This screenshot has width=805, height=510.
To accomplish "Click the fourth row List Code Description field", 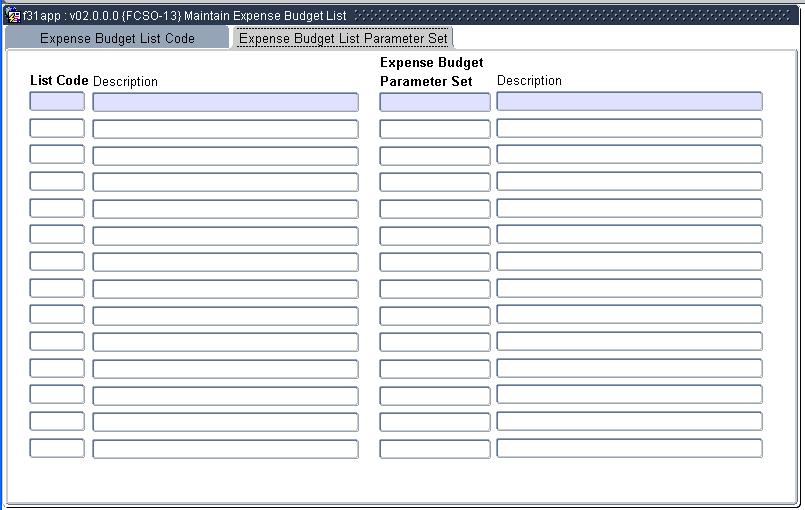I will click(x=225, y=182).
